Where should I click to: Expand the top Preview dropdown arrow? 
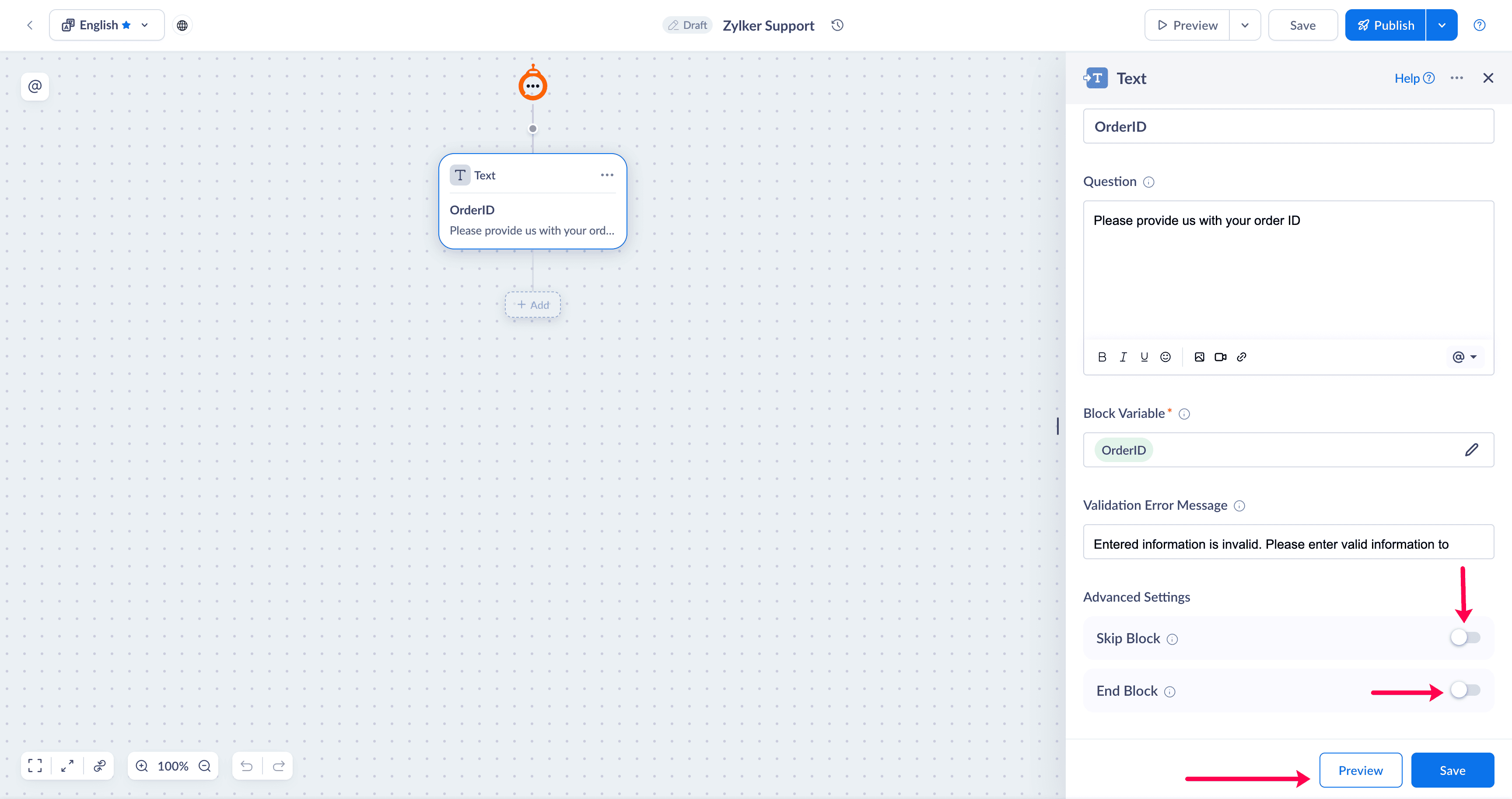pos(1244,25)
